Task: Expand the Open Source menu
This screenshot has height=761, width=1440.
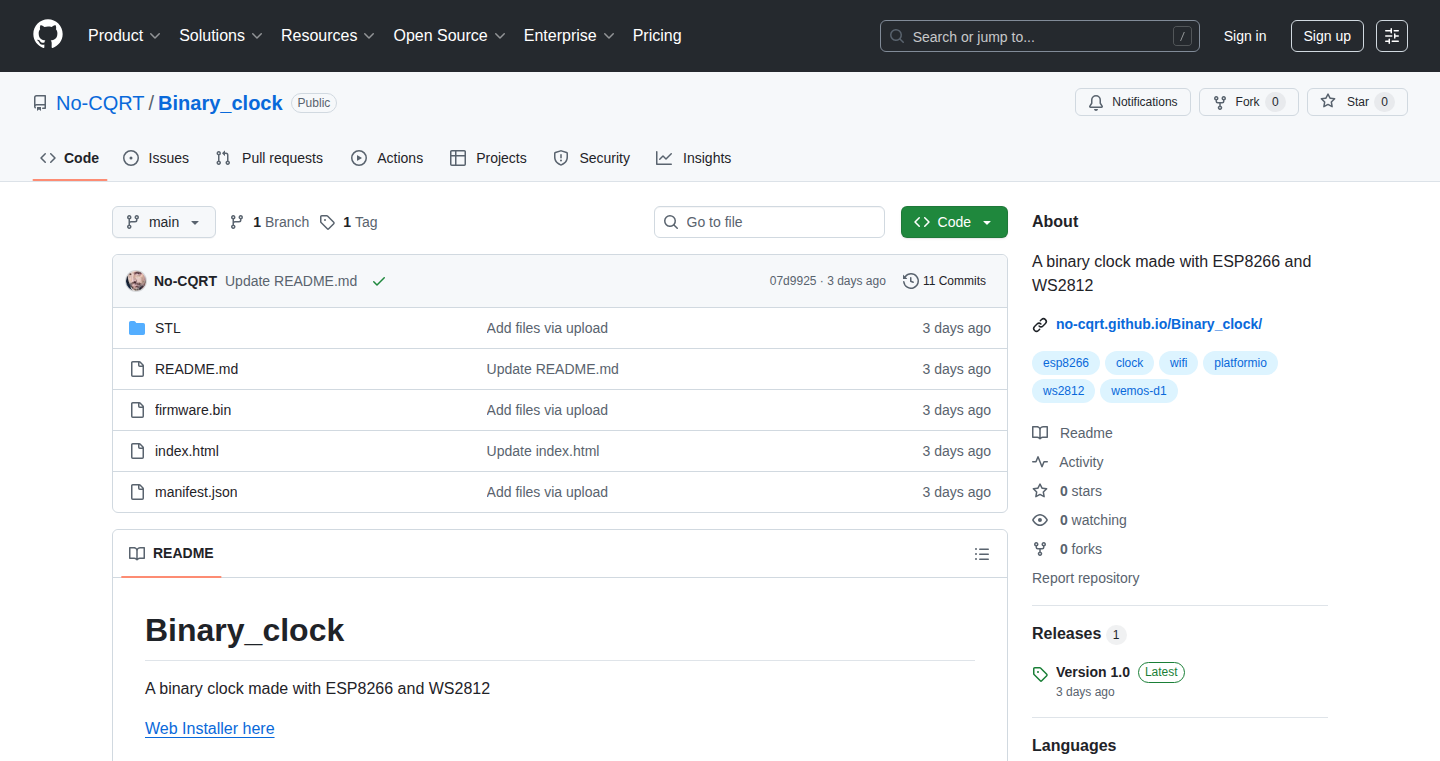Action: click(449, 35)
